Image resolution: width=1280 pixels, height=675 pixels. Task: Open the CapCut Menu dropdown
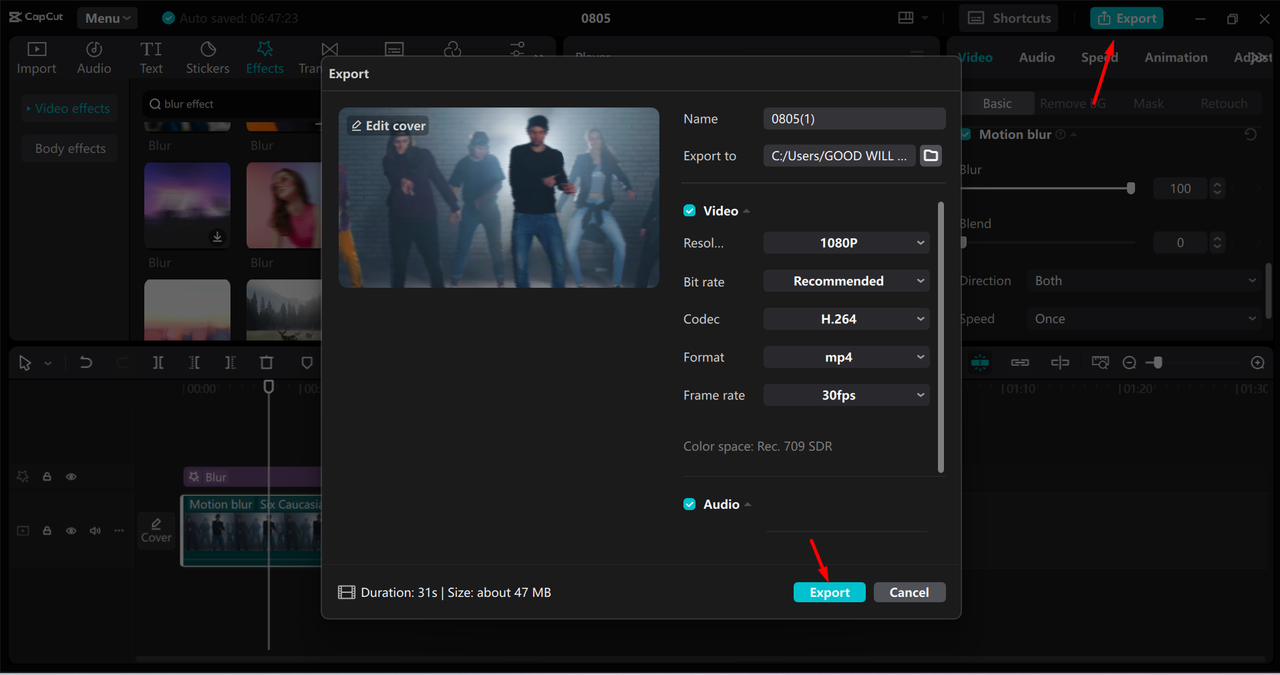106,18
